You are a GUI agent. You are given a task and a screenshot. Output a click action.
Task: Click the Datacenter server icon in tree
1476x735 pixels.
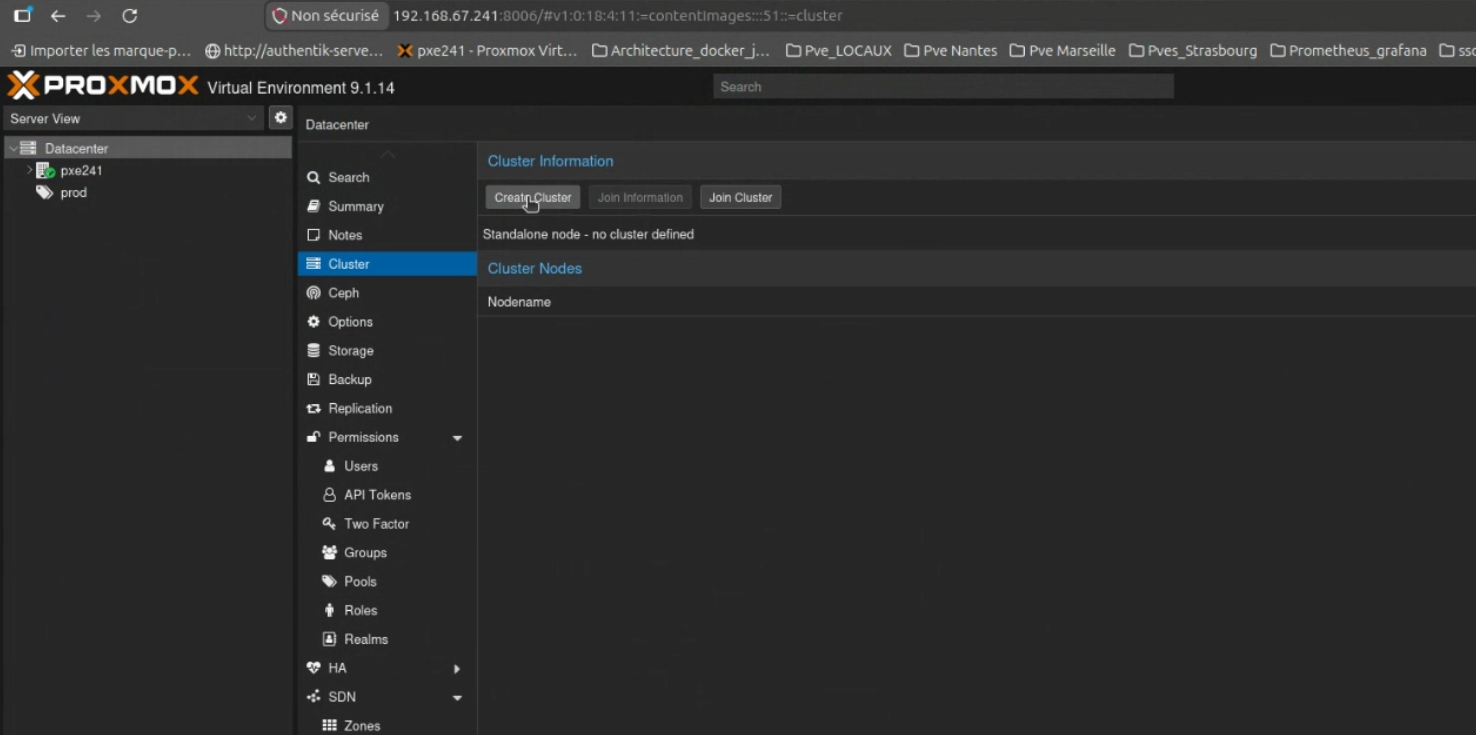[x=28, y=148]
